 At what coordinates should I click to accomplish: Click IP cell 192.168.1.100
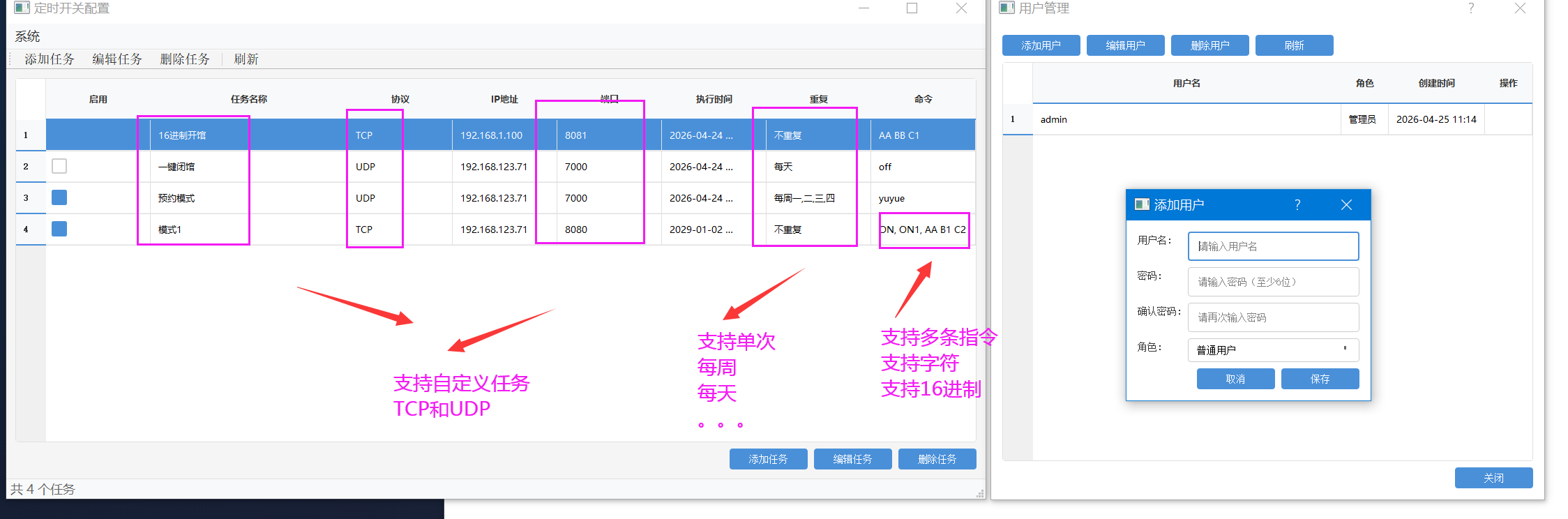coord(504,135)
